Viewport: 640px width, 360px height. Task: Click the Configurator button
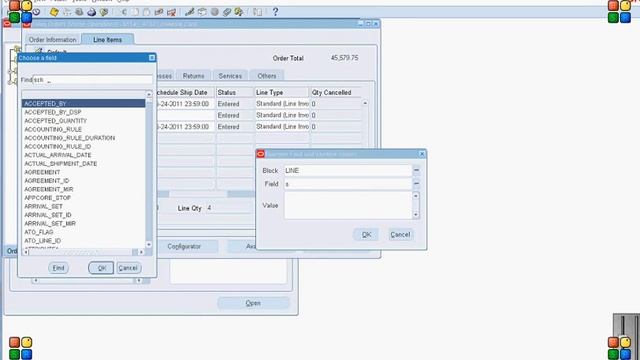click(x=184, y=247)
